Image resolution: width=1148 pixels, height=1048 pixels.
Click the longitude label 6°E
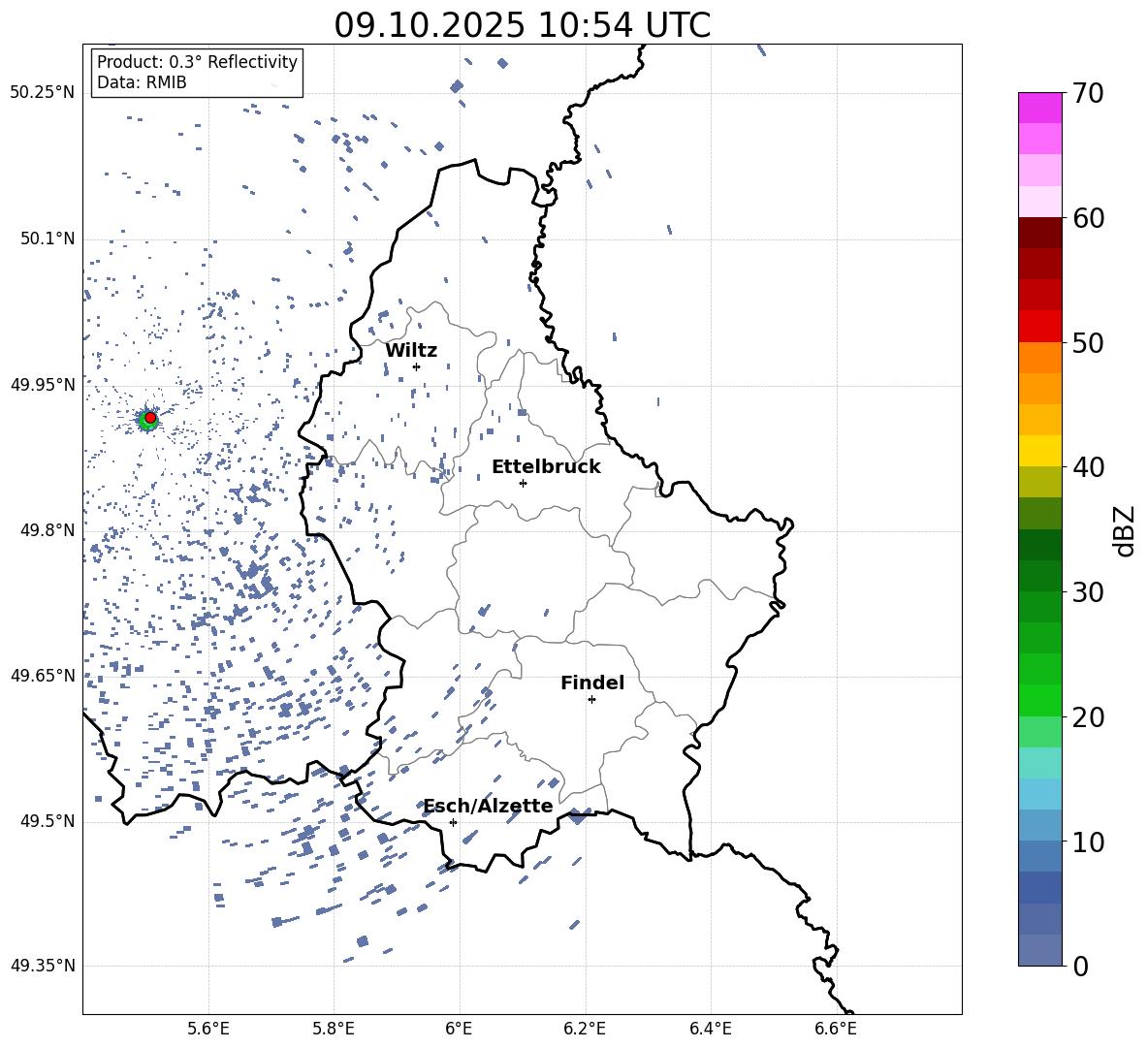tap(459, 1029)
